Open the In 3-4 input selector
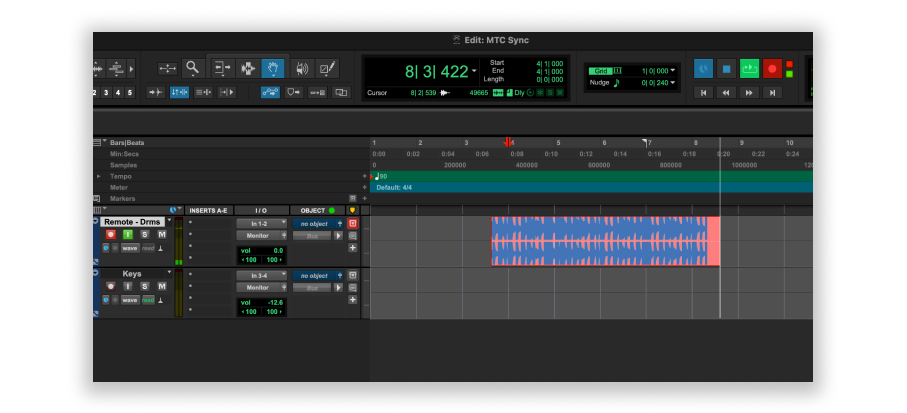 (x=261, y=275)
